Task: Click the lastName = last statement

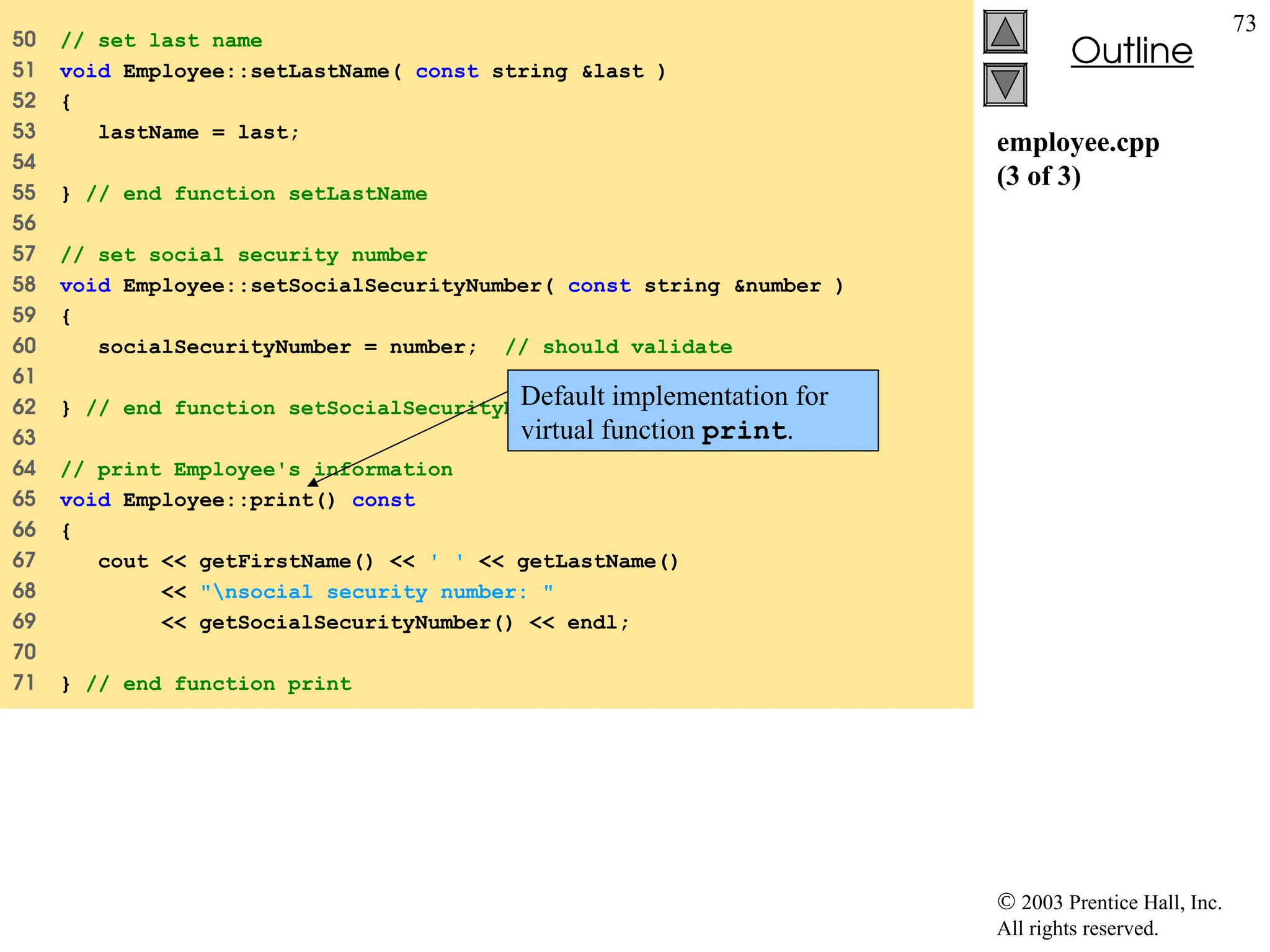Action: pyautogui.click(x=198, y=133)
